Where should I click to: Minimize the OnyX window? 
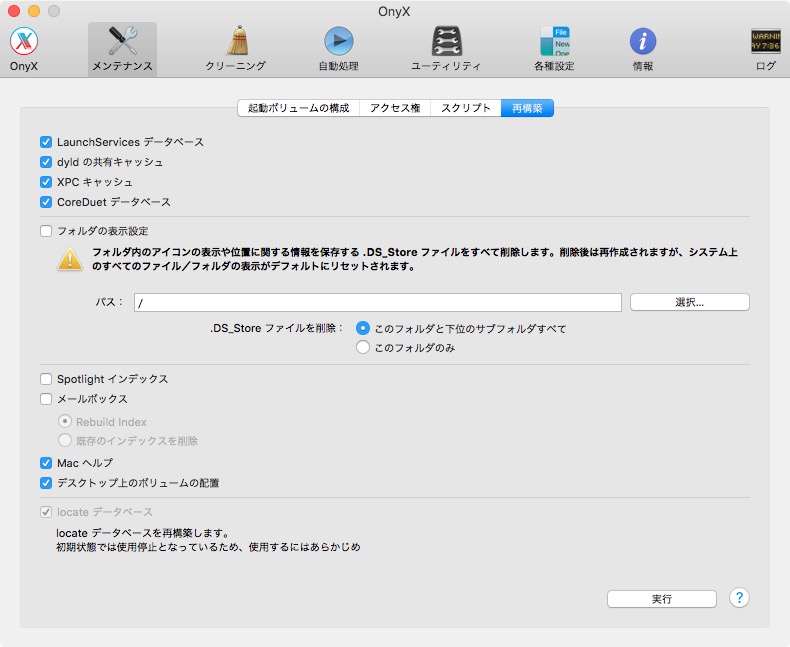click(x=34, y=11)
